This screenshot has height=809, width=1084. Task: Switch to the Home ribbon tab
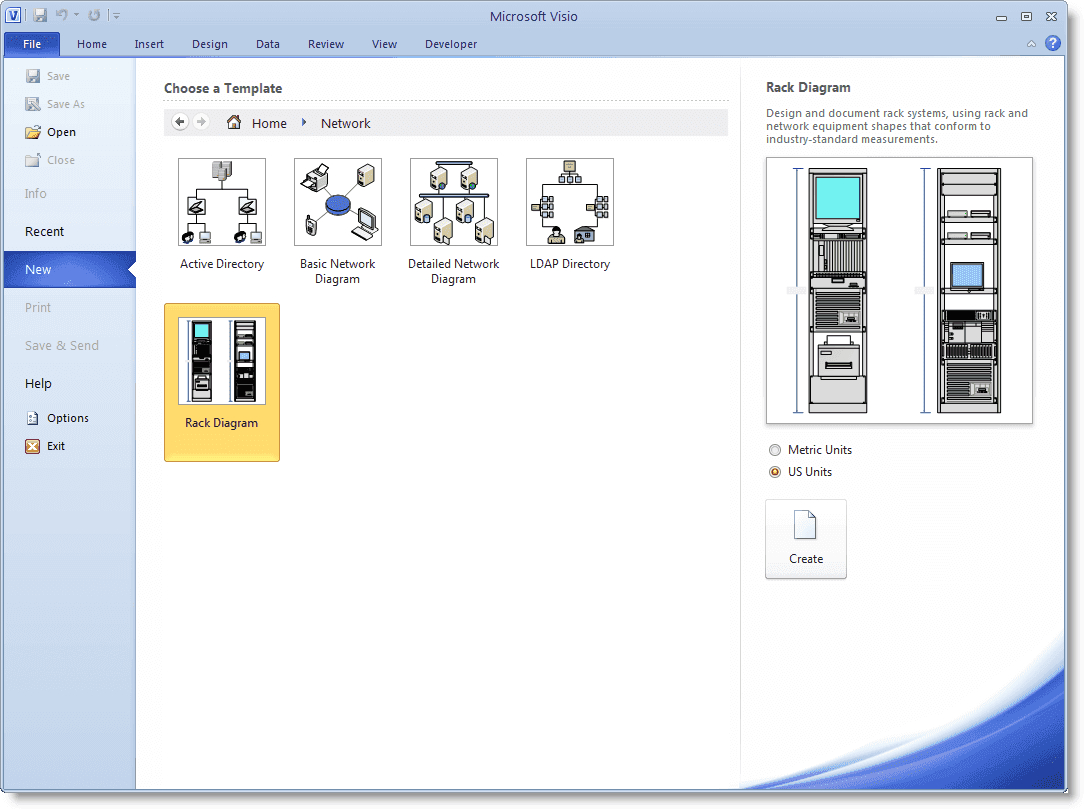pyautogui.click(x=92, y=44)
